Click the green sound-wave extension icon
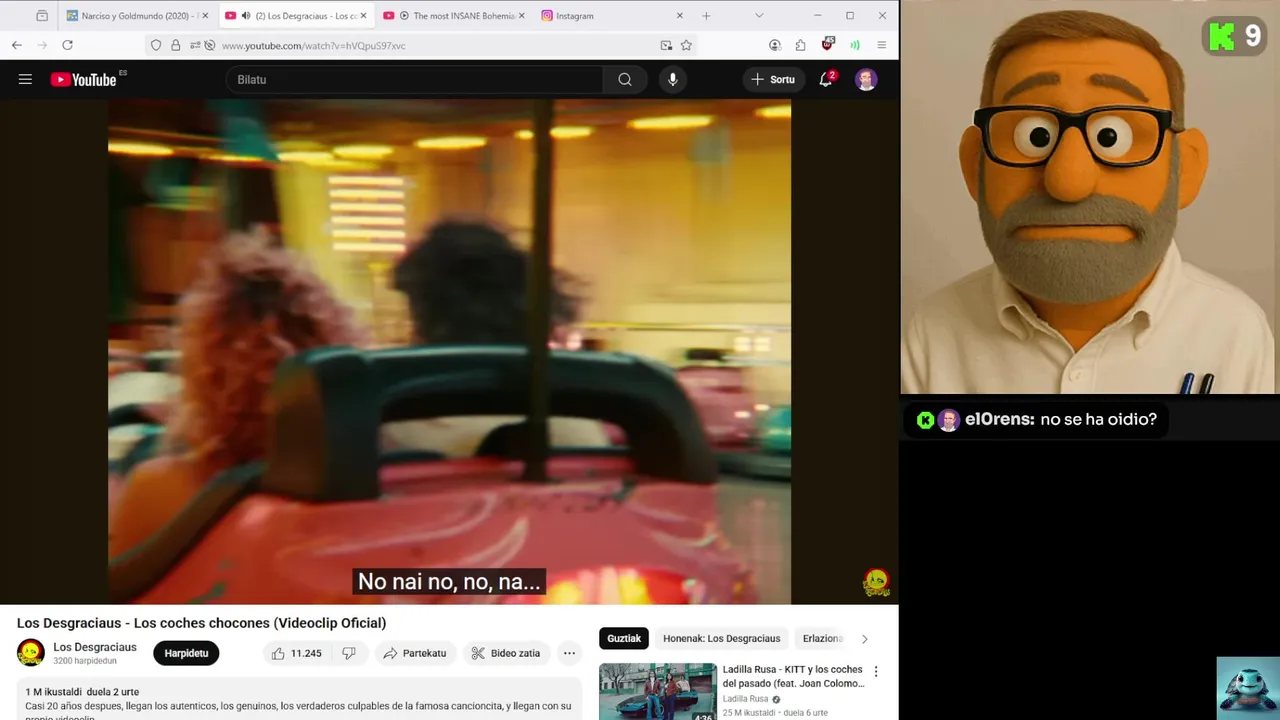 coord(855,45)
